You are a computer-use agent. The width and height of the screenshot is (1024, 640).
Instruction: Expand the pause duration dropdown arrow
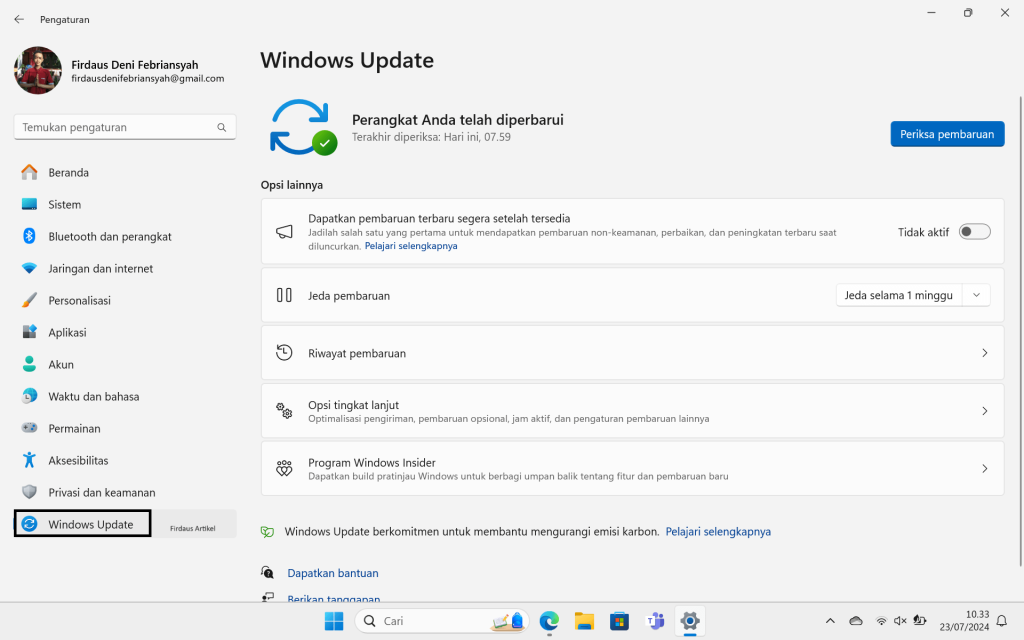(976, 295)
